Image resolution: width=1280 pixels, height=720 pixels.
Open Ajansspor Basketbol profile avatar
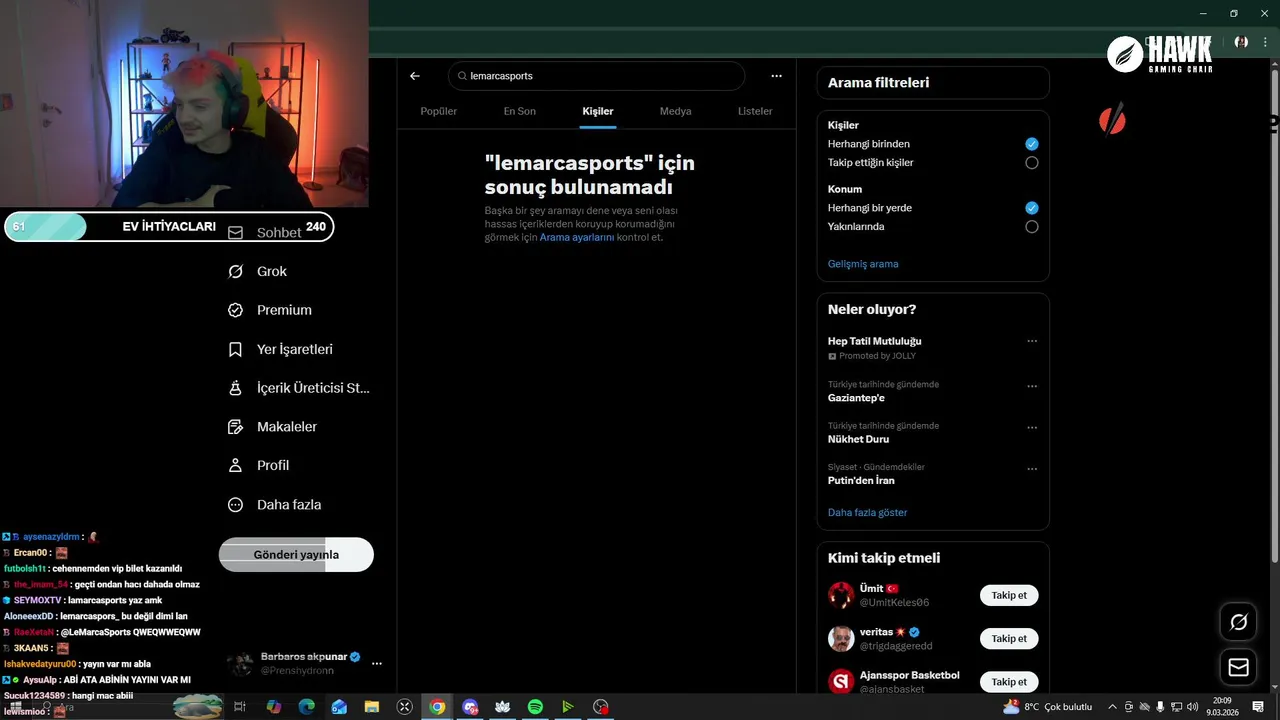point(841,681)
